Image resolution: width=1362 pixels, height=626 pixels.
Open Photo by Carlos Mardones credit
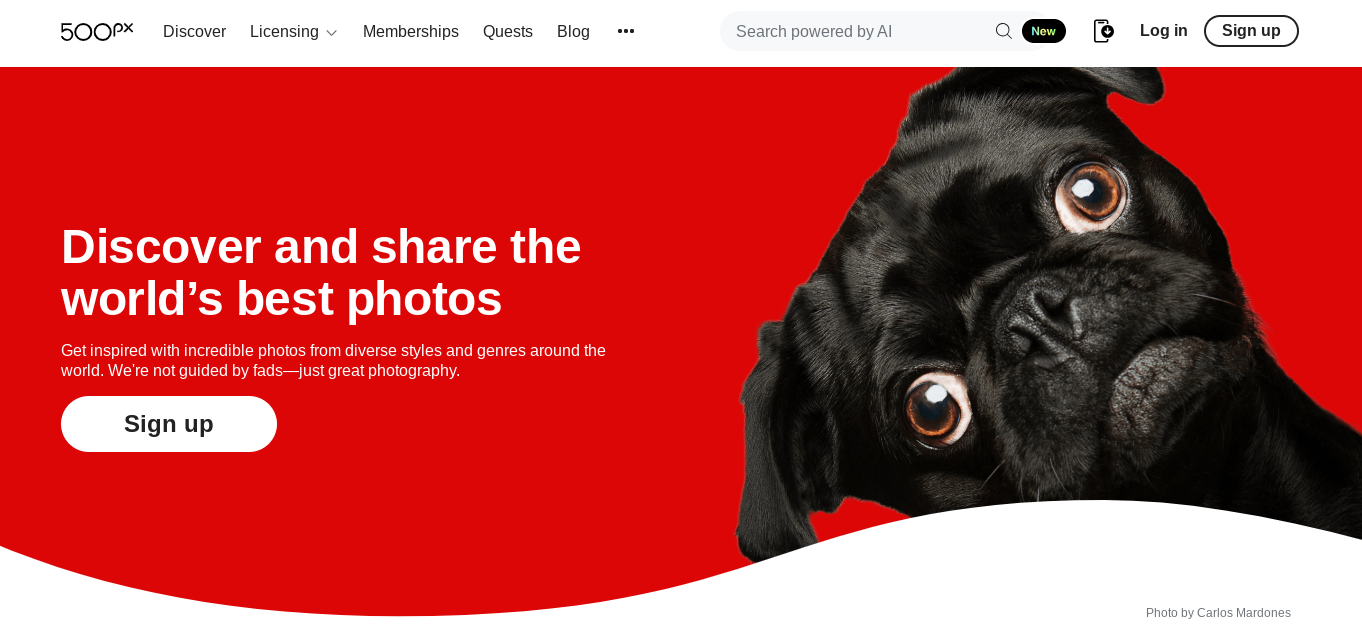(1218, 613)
